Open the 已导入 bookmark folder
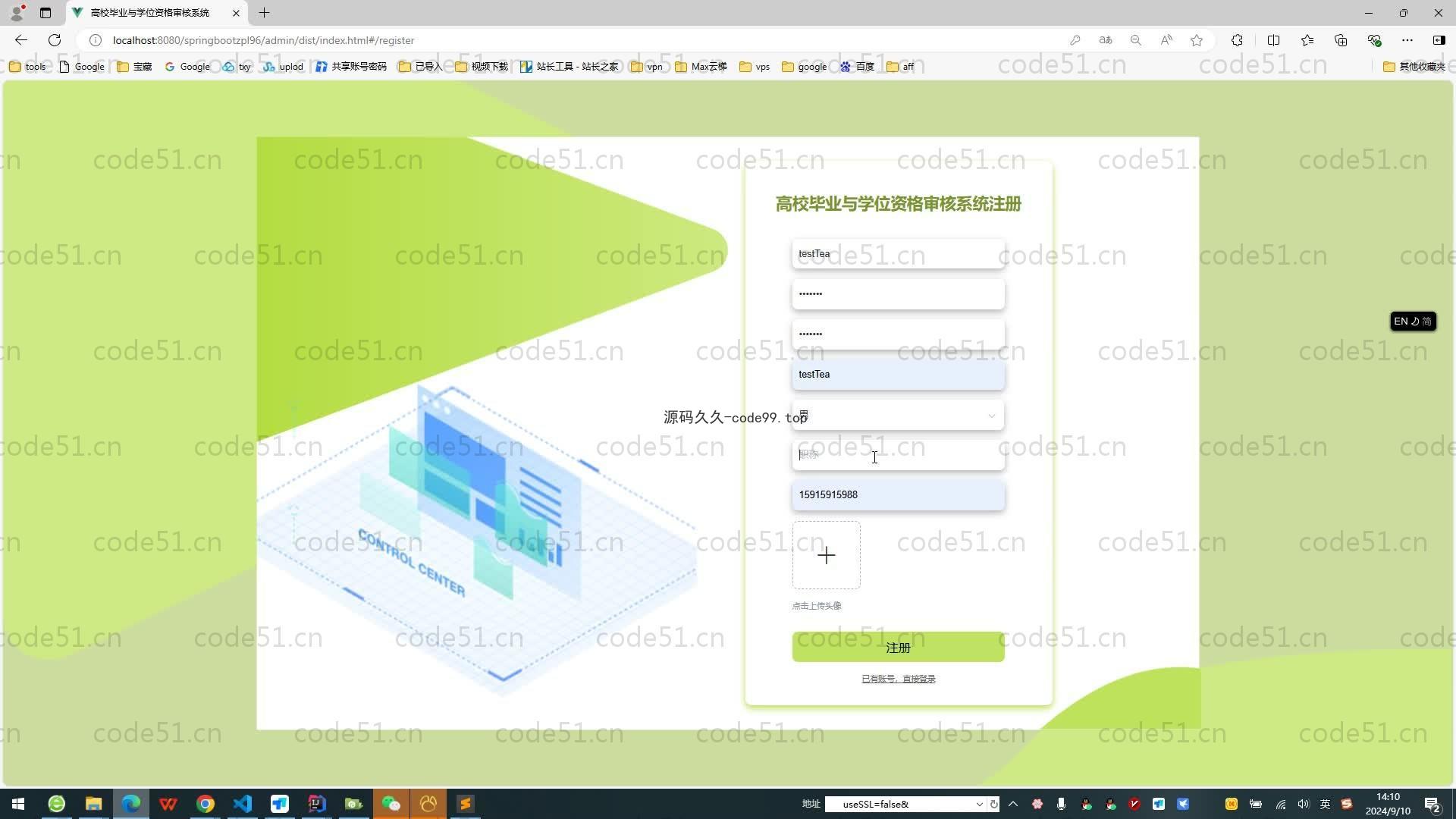The height and width of the screenshot is (819, 1456). point(421,67)
